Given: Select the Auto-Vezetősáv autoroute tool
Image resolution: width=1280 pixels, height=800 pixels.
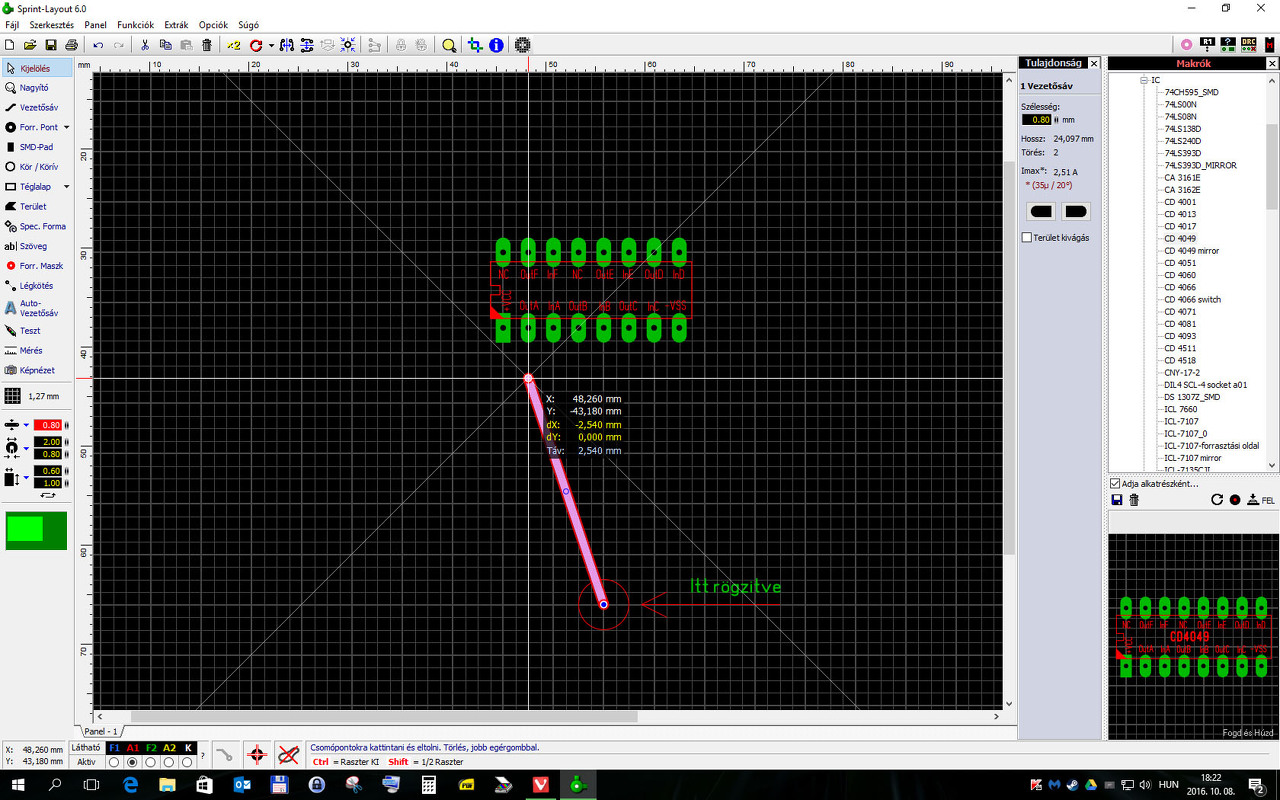Looking at the screenshot, I should pyautogui.click(x=38, y=308).
